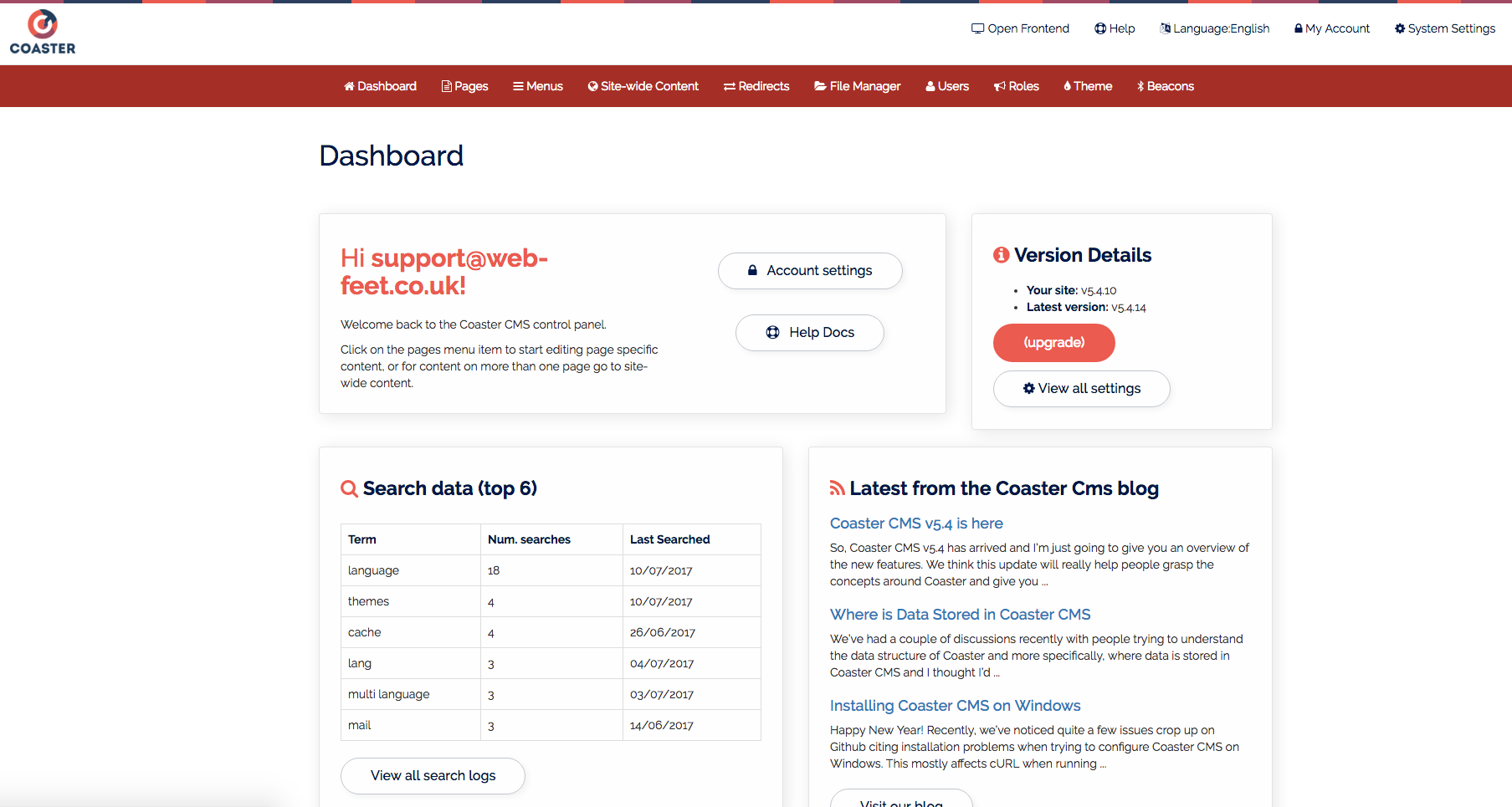Open Beacons in the navigation bar
Viewport: 1512px width, 807px height.
pyautogui.click(x=1165, y=86)
